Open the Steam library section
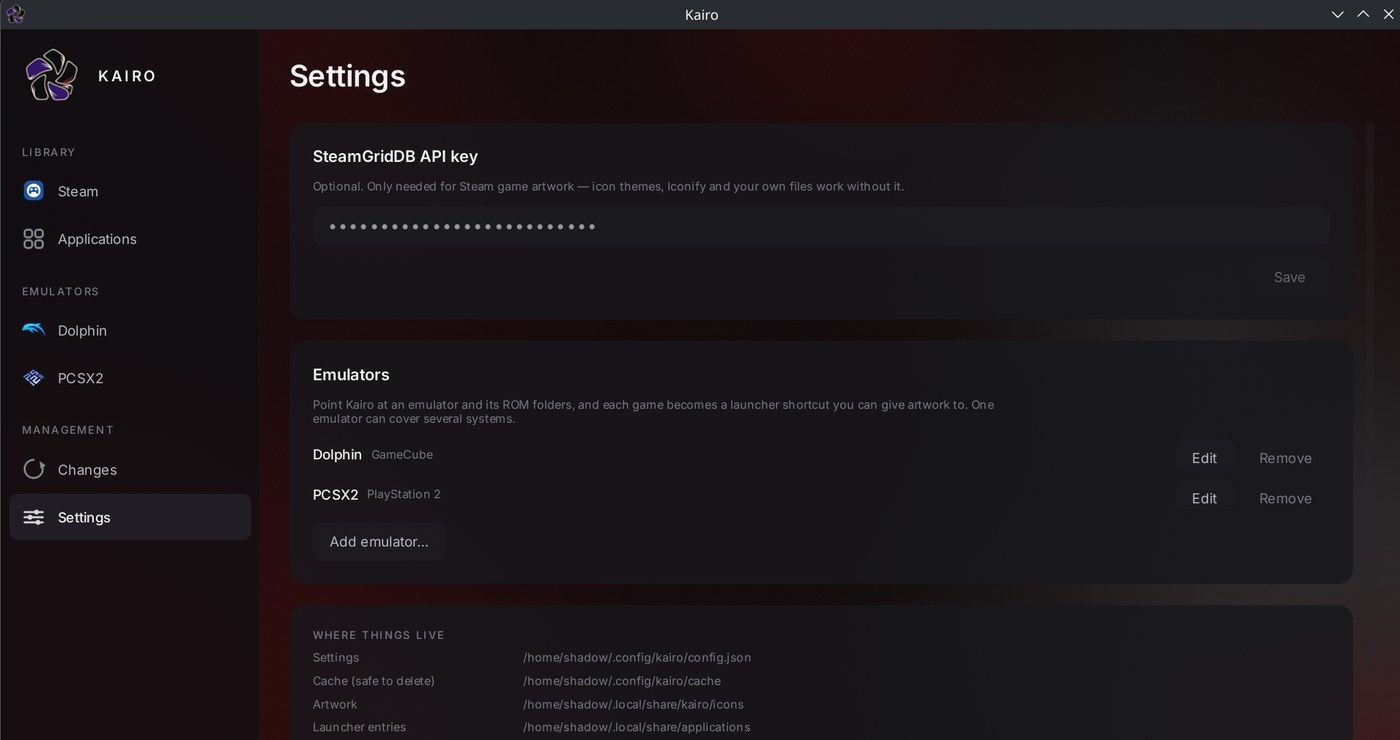The image size is (1400, 740). click(130, 191)
